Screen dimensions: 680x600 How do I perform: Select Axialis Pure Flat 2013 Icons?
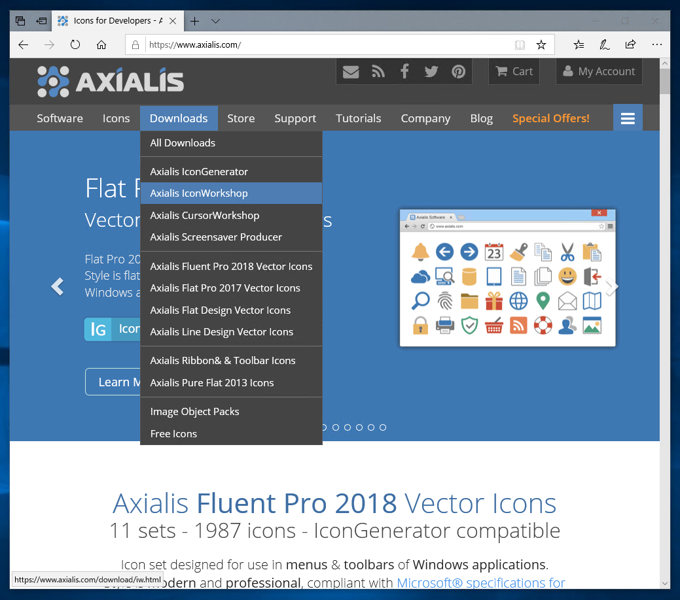[x=231, y=383]
